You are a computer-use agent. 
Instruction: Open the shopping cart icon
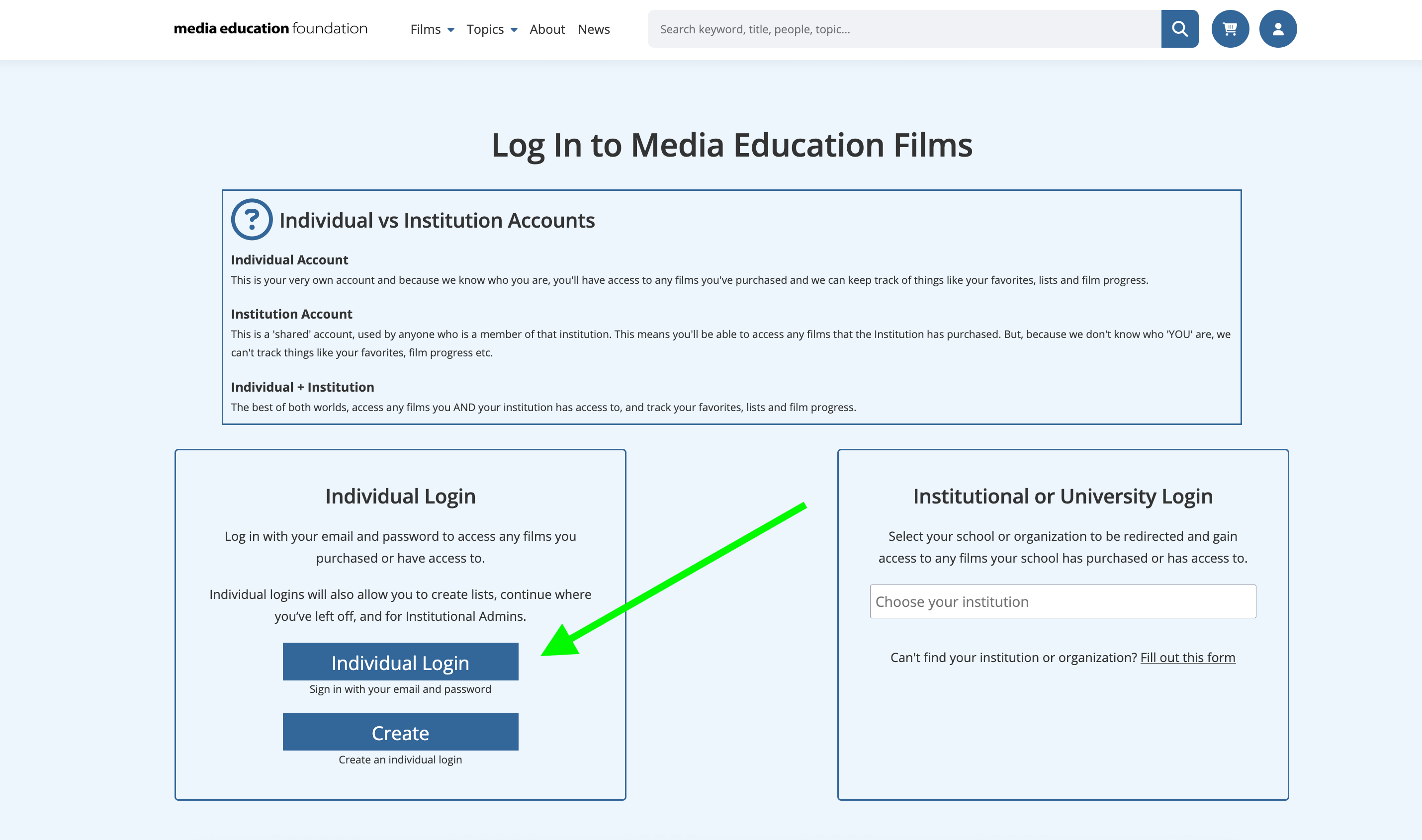click(x=1230, y=29)
